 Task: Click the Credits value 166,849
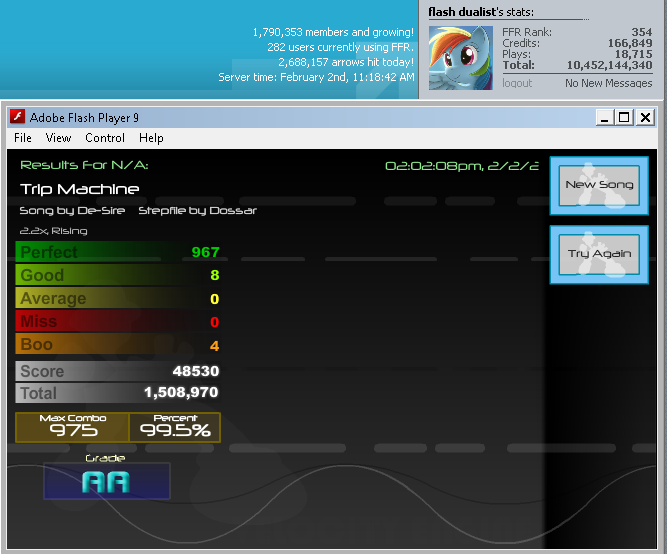tap(630, 43)
